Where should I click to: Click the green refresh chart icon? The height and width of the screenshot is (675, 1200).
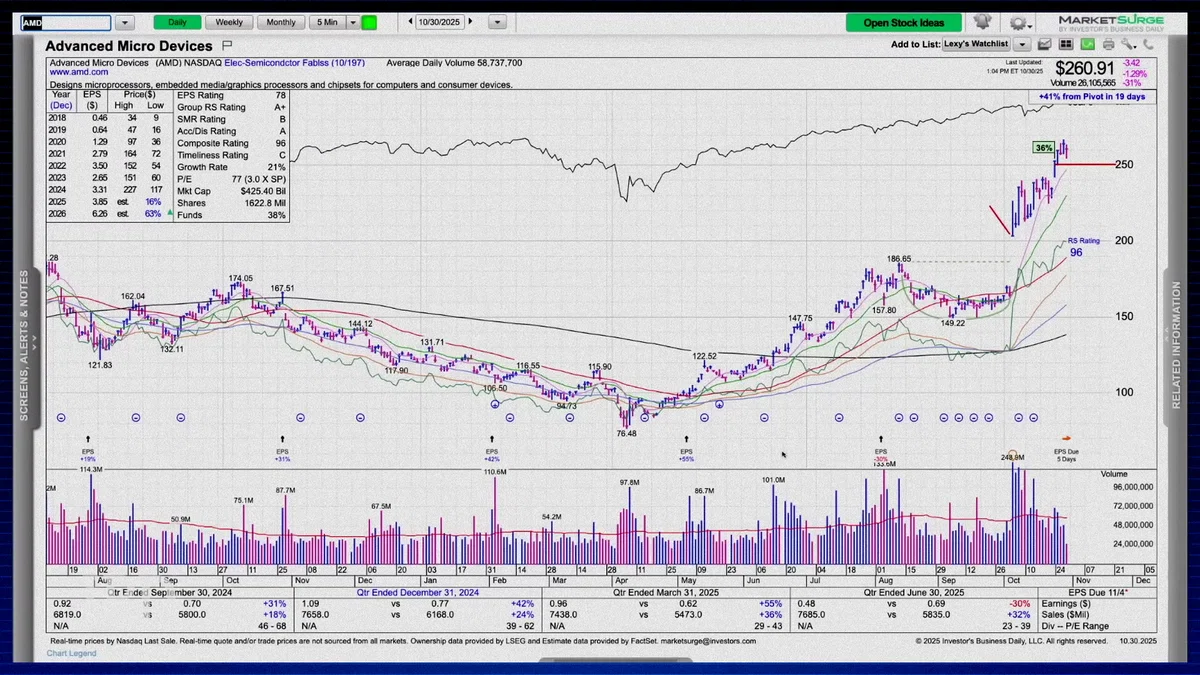1088,44
